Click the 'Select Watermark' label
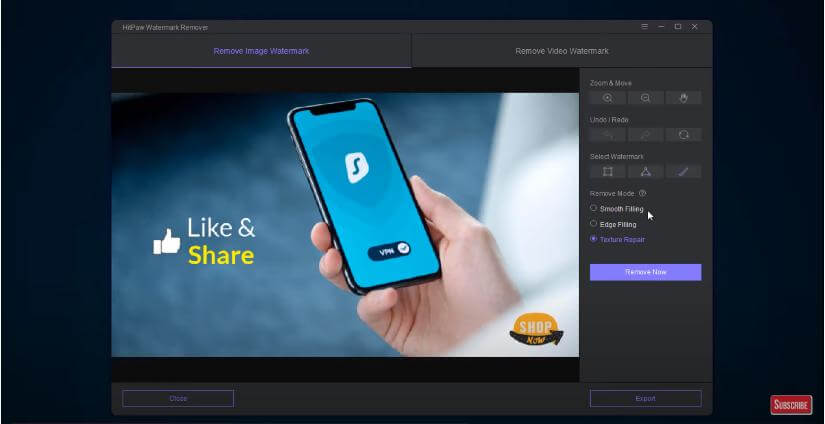 pyautogui.click(x=617, y=157)
